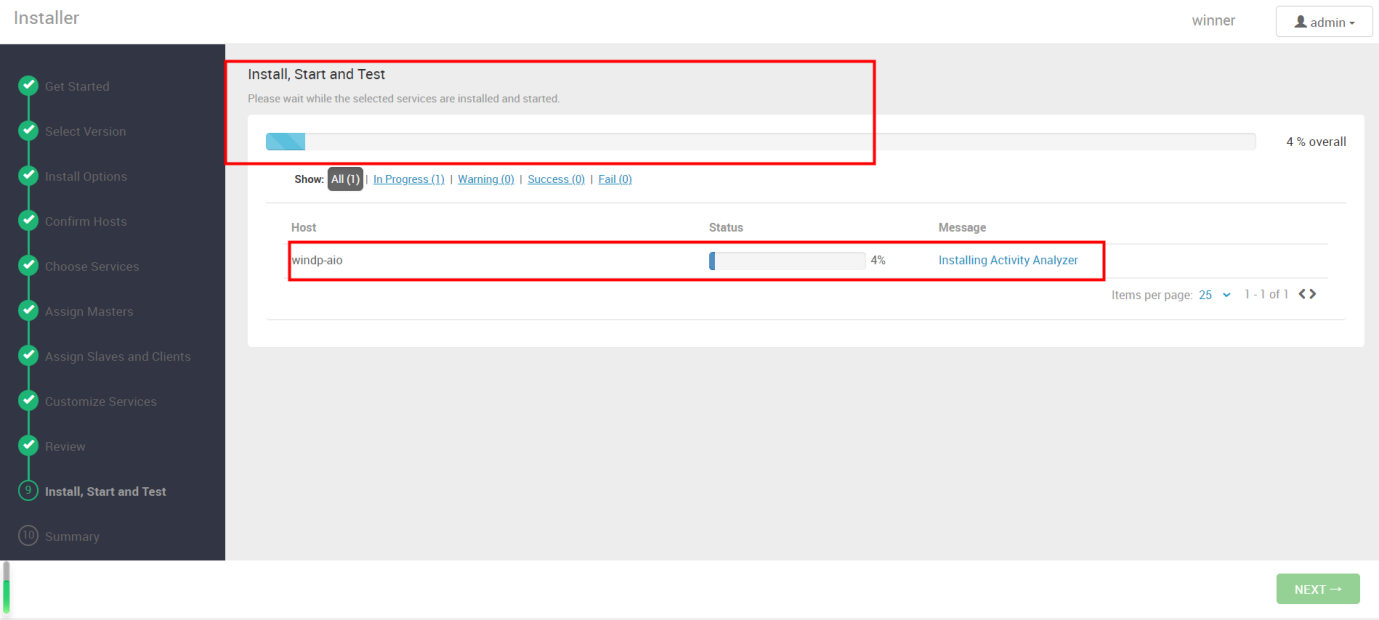Click the overall installation progress bar

coord(760,142)
